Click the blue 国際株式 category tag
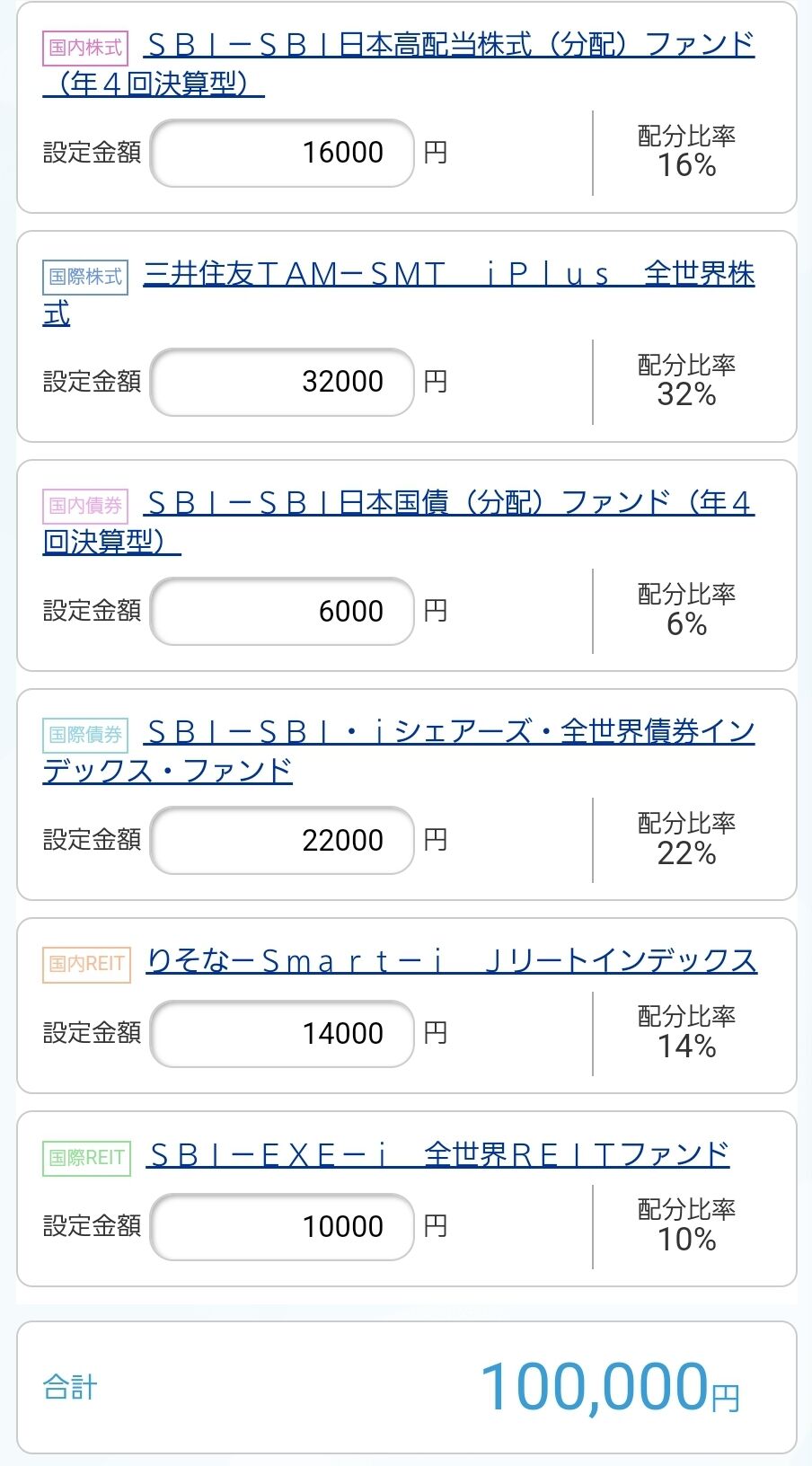 (x=85, y=277)
